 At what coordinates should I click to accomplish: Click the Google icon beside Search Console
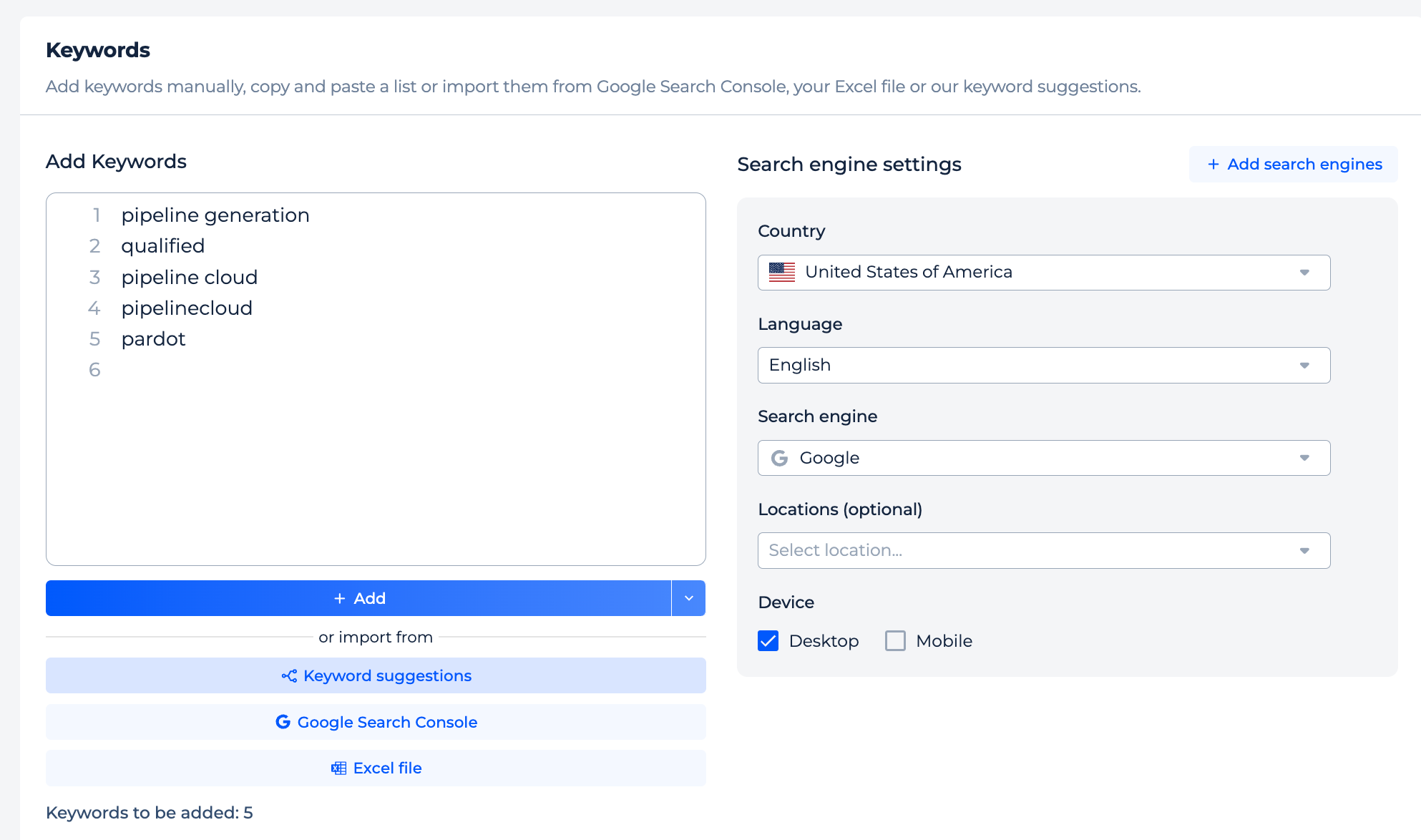283,722
